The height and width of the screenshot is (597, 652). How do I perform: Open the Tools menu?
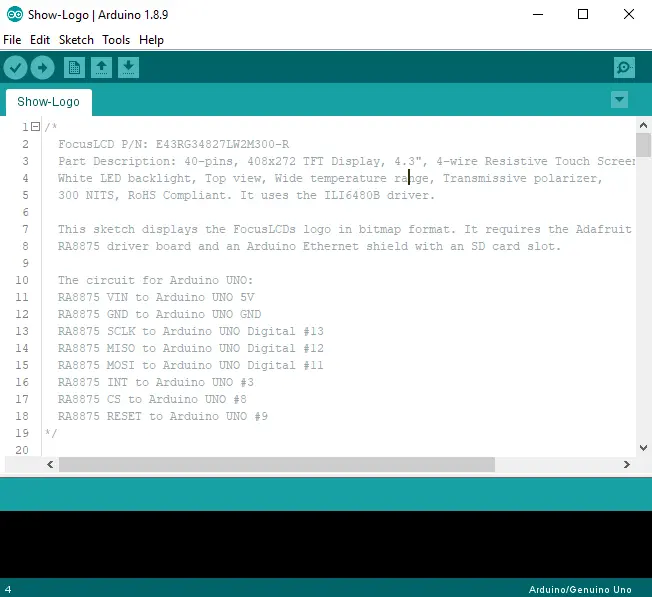point(116,40)
